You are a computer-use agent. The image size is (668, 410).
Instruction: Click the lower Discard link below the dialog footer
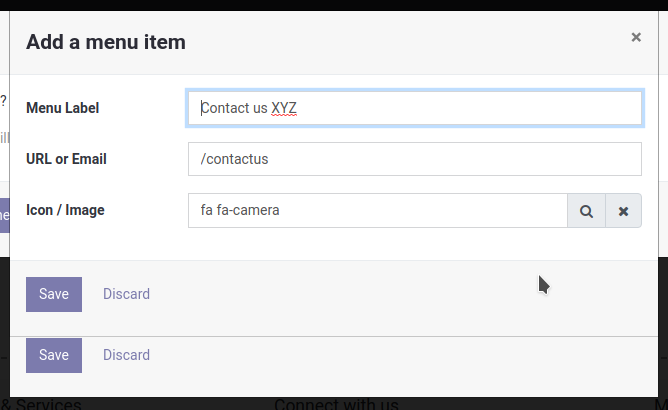coord(126,355)
